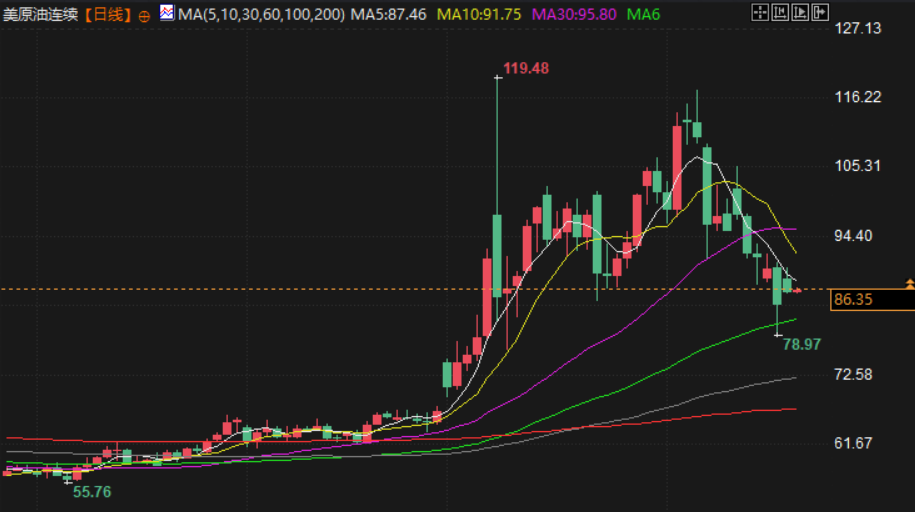Click the 55.76 low price label
The image size is (915, 512).
[x=92, y=492]
